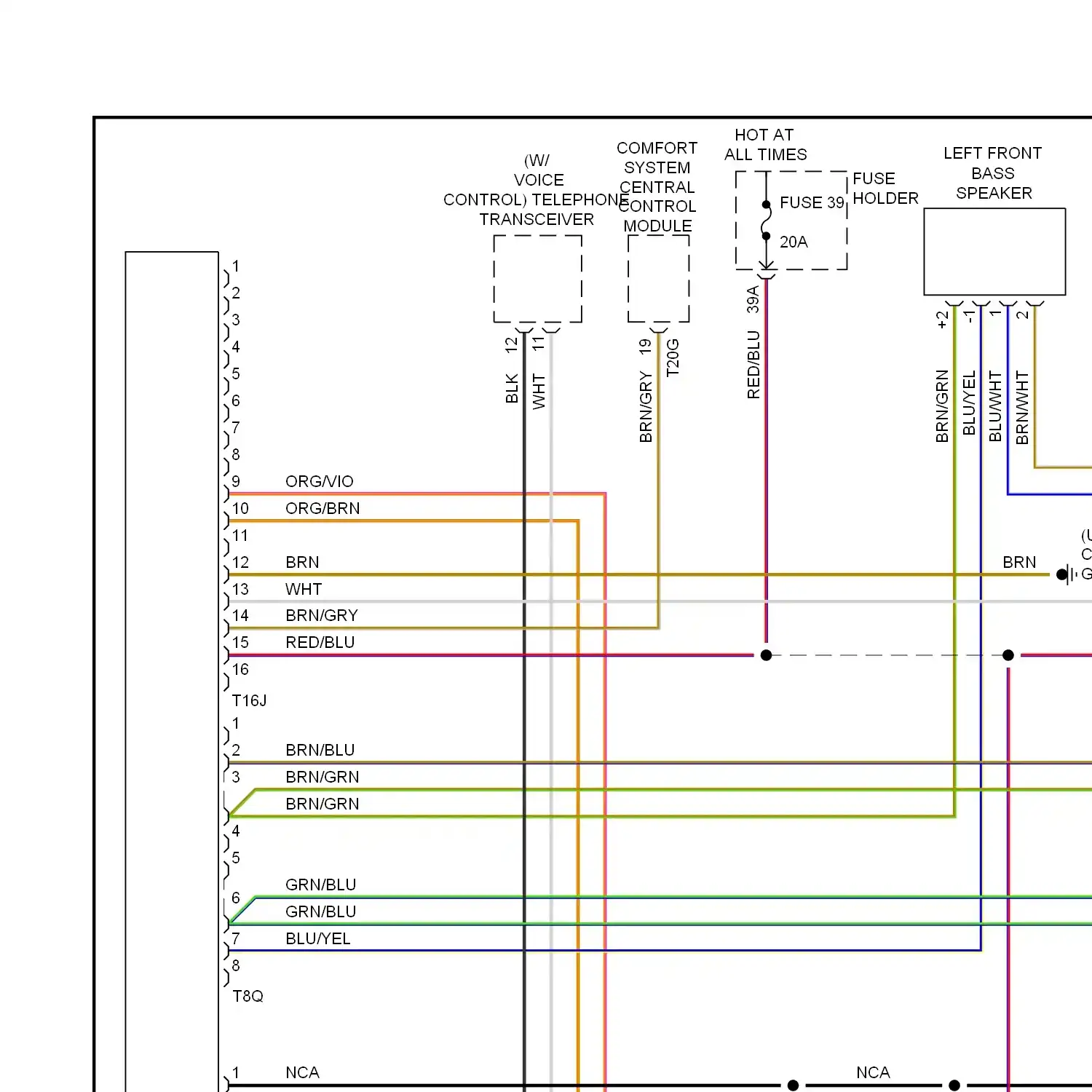This screenshot has height=1092, width=1092.
Task: Click the vertical WHT label under the transceiver
Action: [539, 392]
